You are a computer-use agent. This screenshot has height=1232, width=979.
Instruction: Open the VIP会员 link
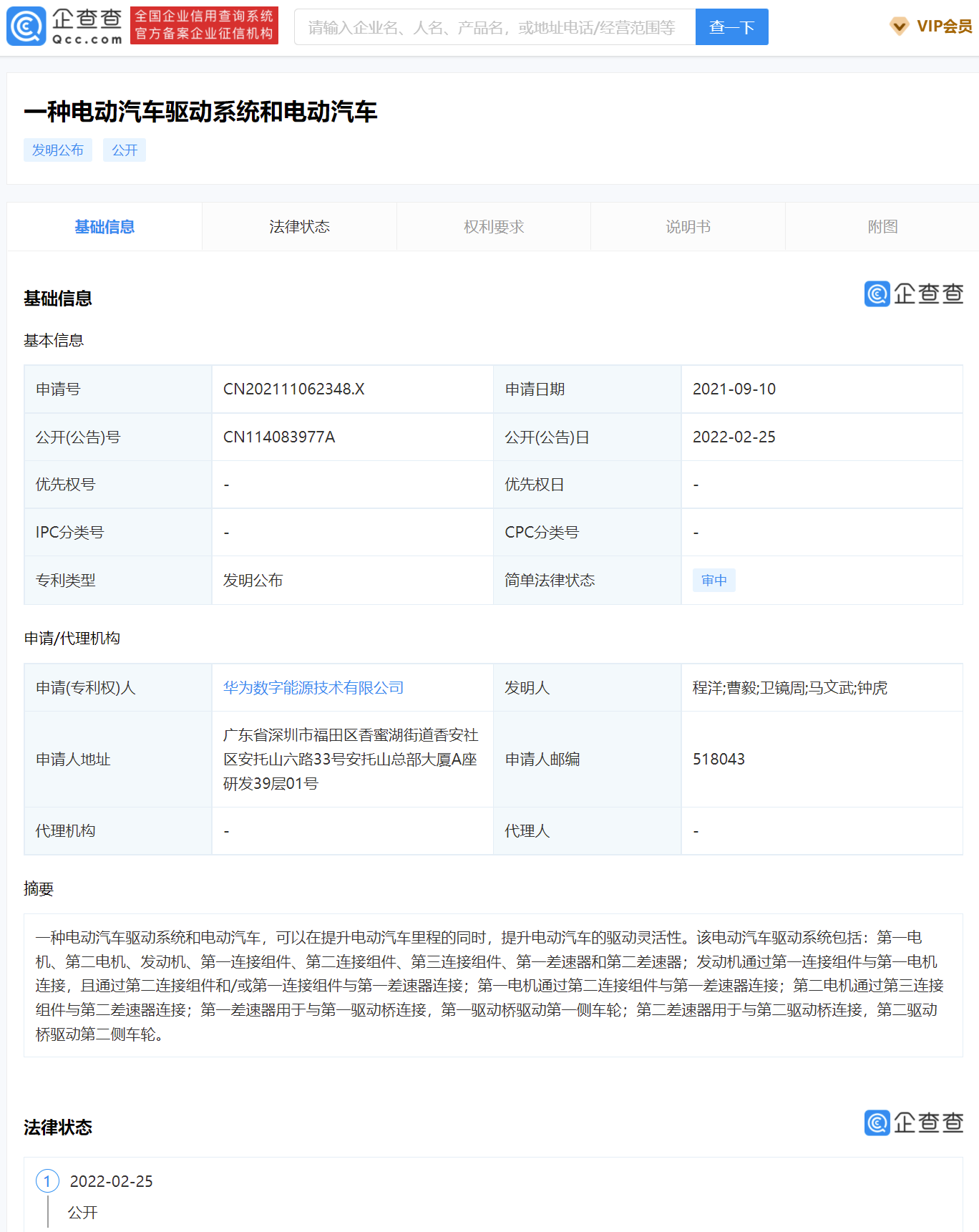[944, 26]
